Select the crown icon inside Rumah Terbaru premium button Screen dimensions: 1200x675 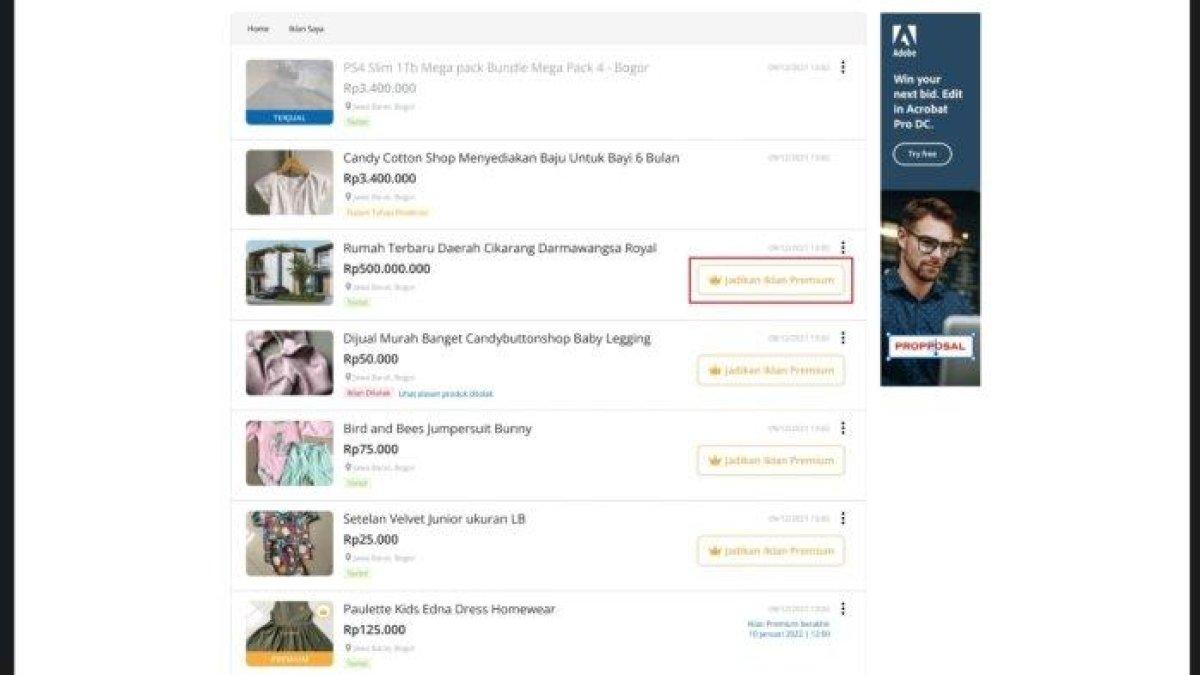(714, 280)
